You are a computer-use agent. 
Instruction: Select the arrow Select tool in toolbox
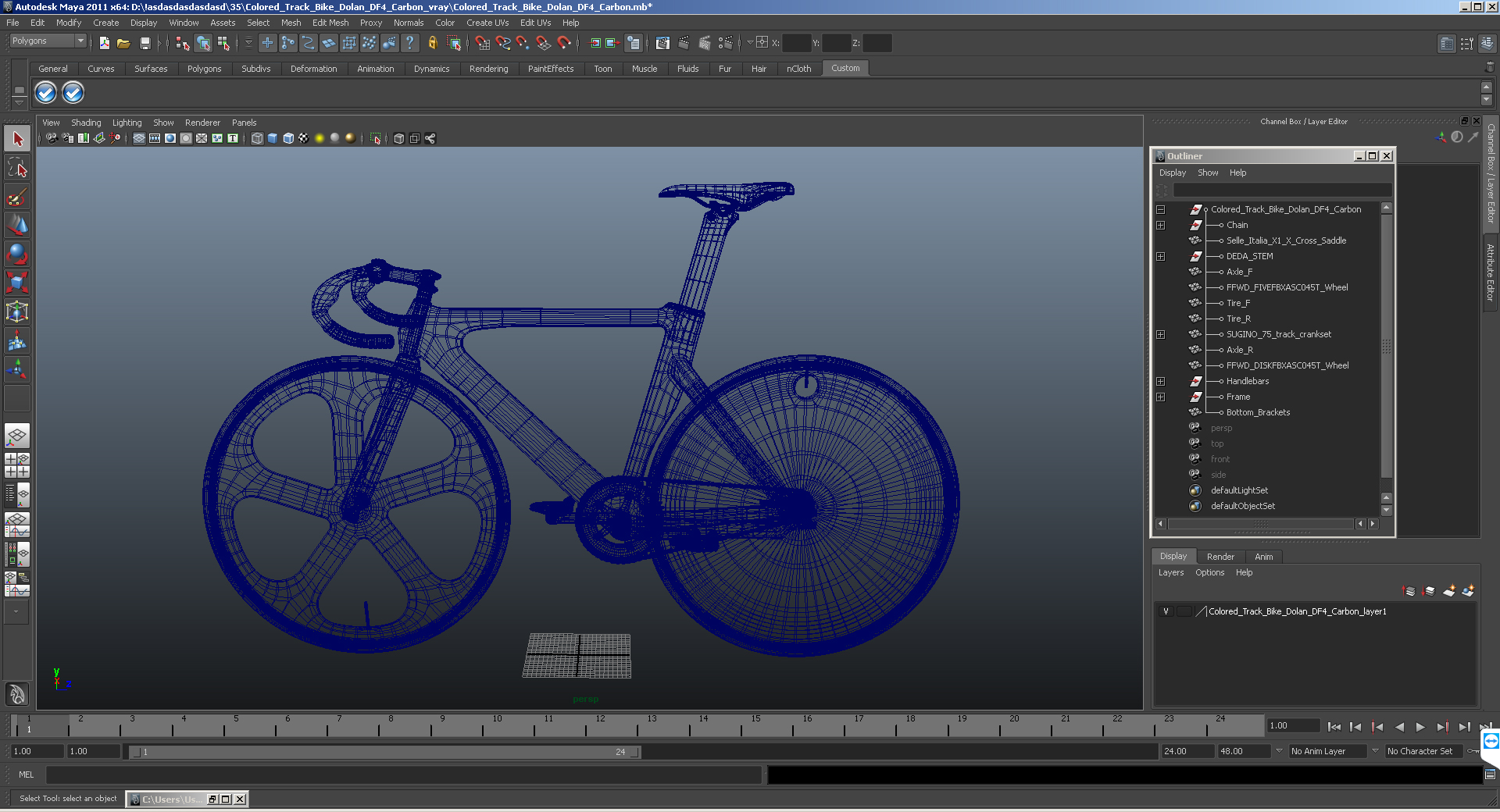[17, 139]
